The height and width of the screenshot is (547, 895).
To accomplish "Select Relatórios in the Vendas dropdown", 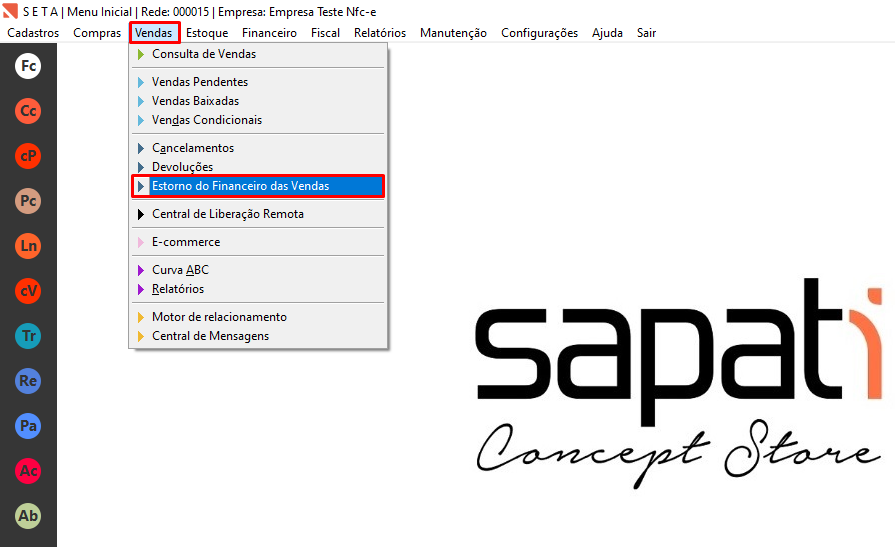I will (258, 289).
